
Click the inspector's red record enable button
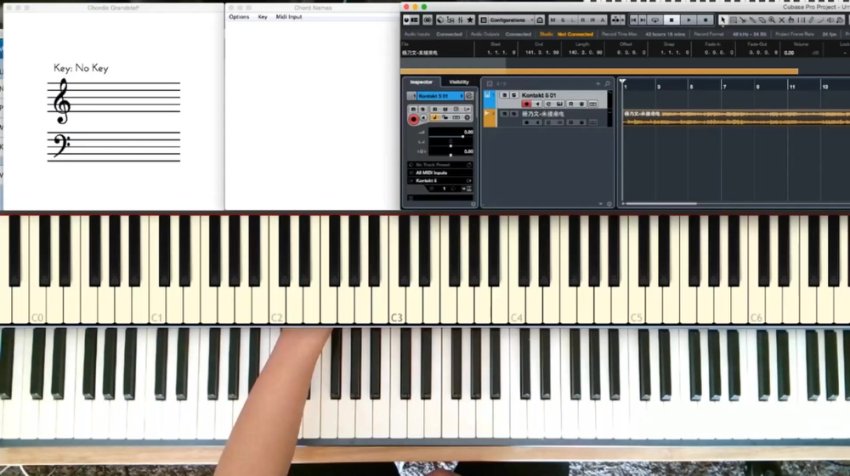click(x=414, y=118)
